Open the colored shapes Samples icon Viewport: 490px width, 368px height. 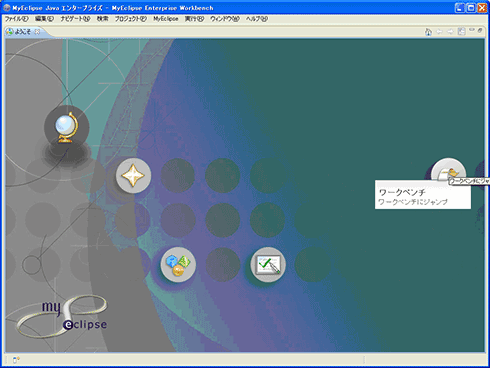pyautogui.click(x=178, y=265)
